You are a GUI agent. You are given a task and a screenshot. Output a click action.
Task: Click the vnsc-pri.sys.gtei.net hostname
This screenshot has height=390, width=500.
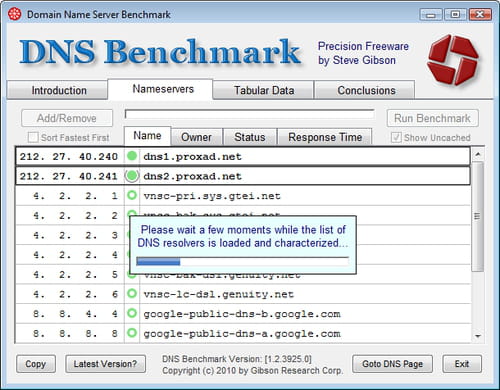(212, 196)
